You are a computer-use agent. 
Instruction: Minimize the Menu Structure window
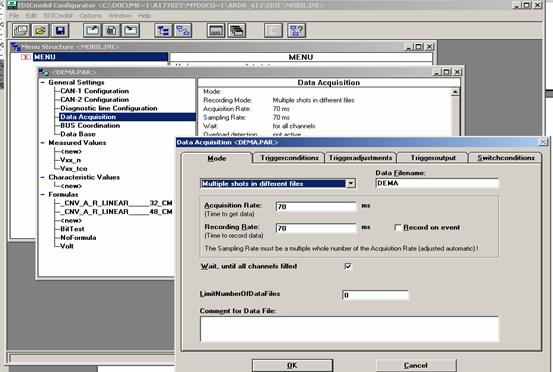point(408,47)
